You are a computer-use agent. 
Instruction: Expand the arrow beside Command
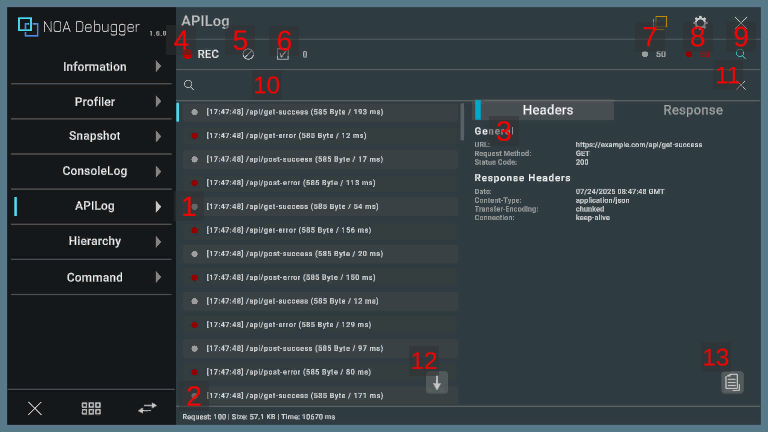click(x=158, y=277)
